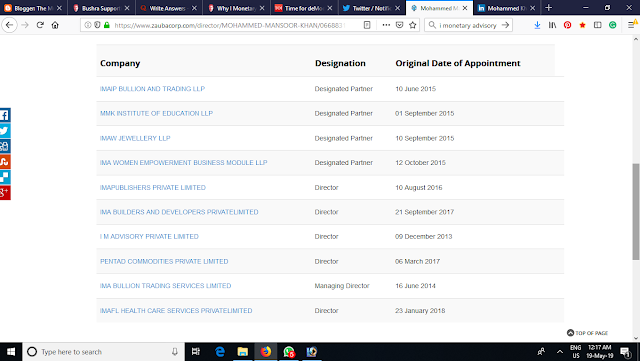Show the sidebars icon
640x361 pixels.
pyautogui.click(x=598, y=25)
